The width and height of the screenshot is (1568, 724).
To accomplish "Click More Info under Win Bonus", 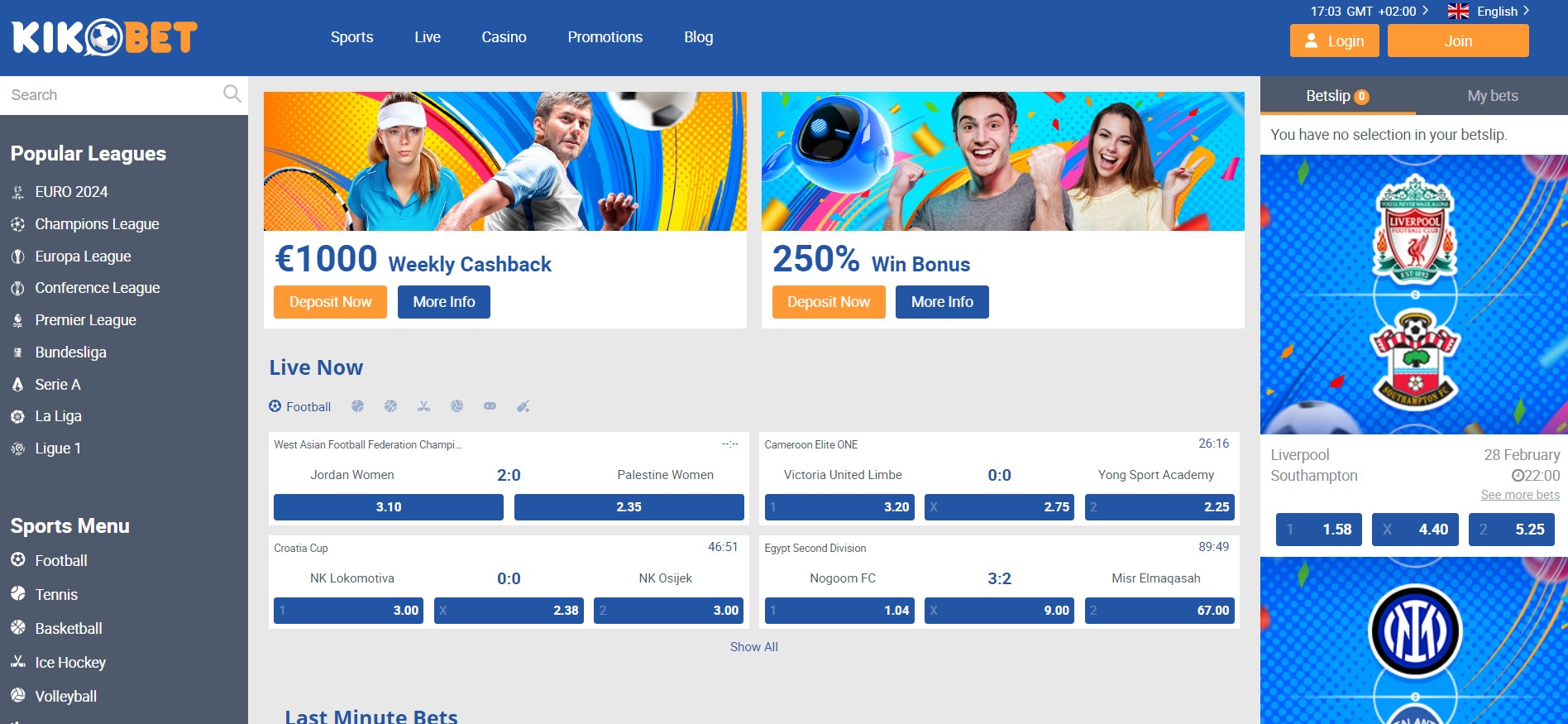I will coord(942,302).
